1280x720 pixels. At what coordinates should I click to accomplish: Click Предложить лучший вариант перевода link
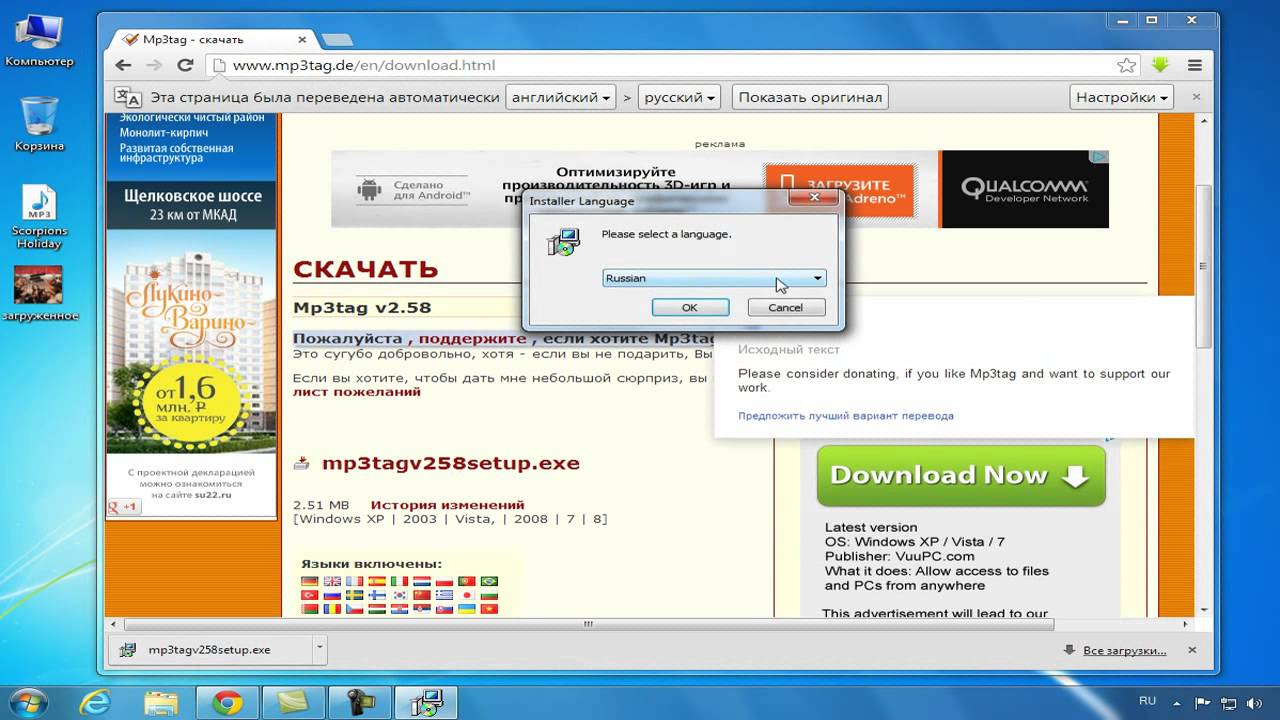tap(846, 415)
